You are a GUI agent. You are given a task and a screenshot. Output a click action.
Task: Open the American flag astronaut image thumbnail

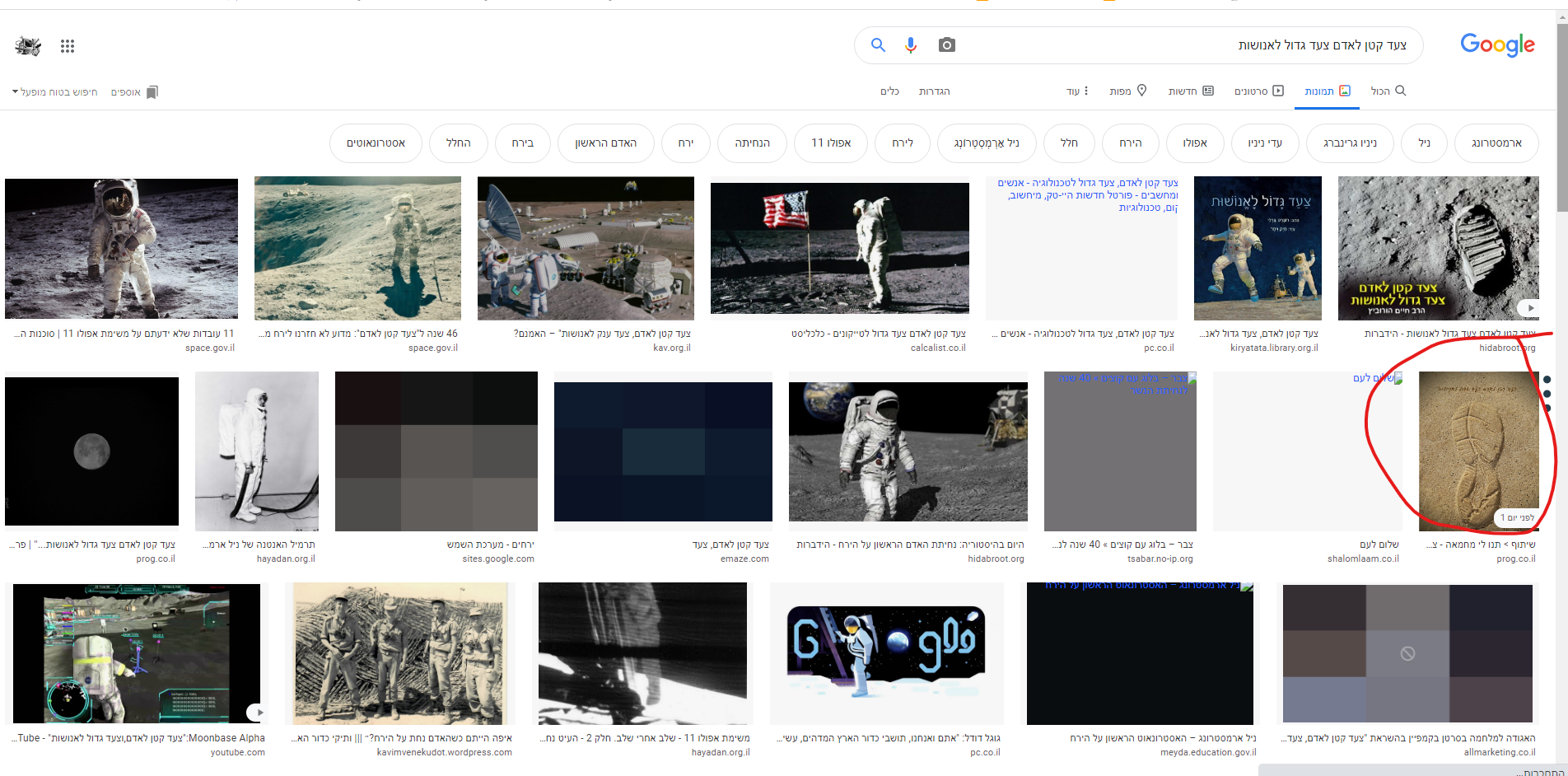[x=840, y=248]
